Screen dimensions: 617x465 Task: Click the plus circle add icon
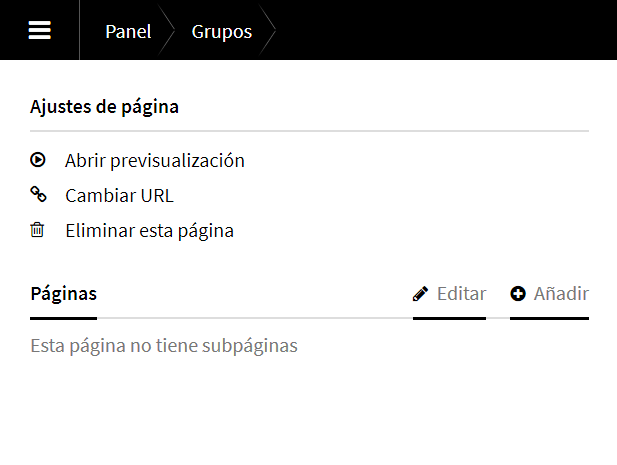pyautogui.click(x=518, y=294)
